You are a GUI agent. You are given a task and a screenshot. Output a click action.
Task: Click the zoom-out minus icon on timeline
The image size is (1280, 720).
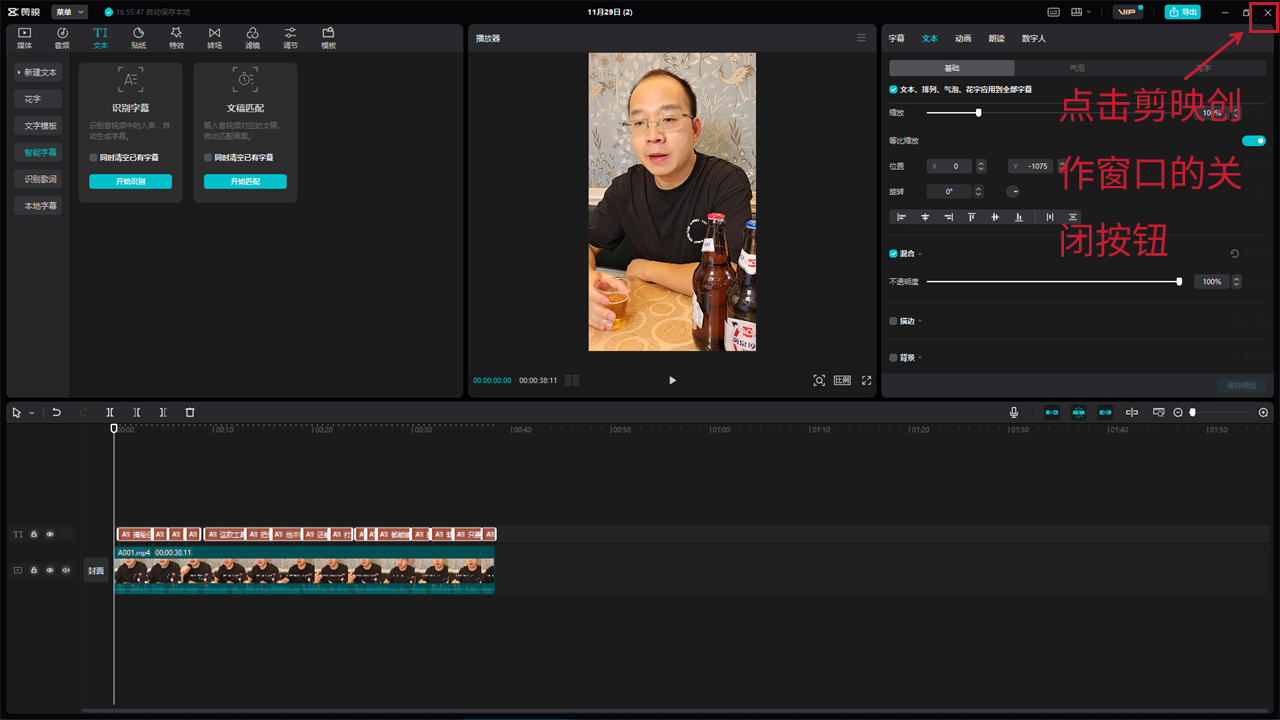click(1178, 412)
